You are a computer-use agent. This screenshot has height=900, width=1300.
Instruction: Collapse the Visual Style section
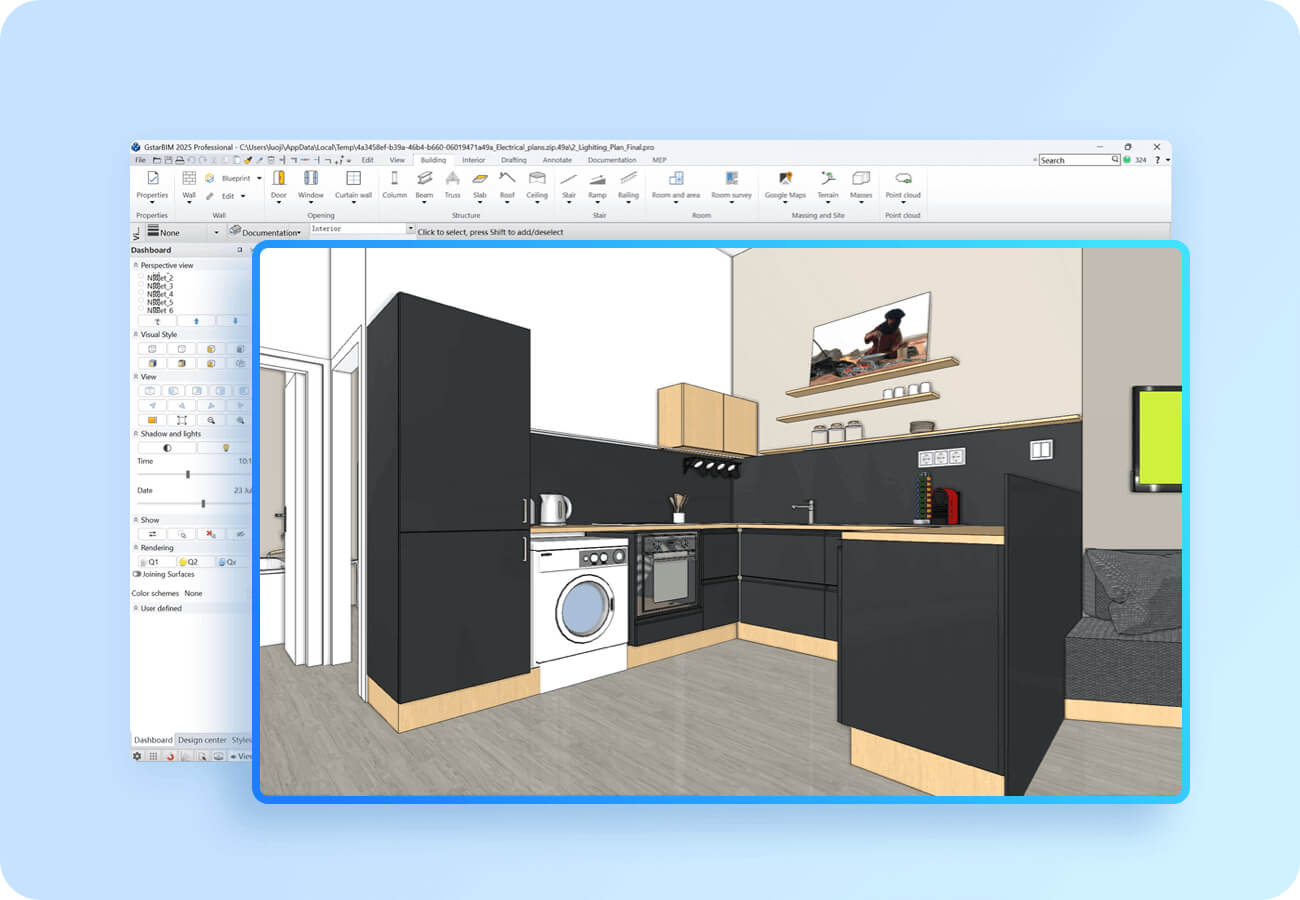click(x=136, y=335)
